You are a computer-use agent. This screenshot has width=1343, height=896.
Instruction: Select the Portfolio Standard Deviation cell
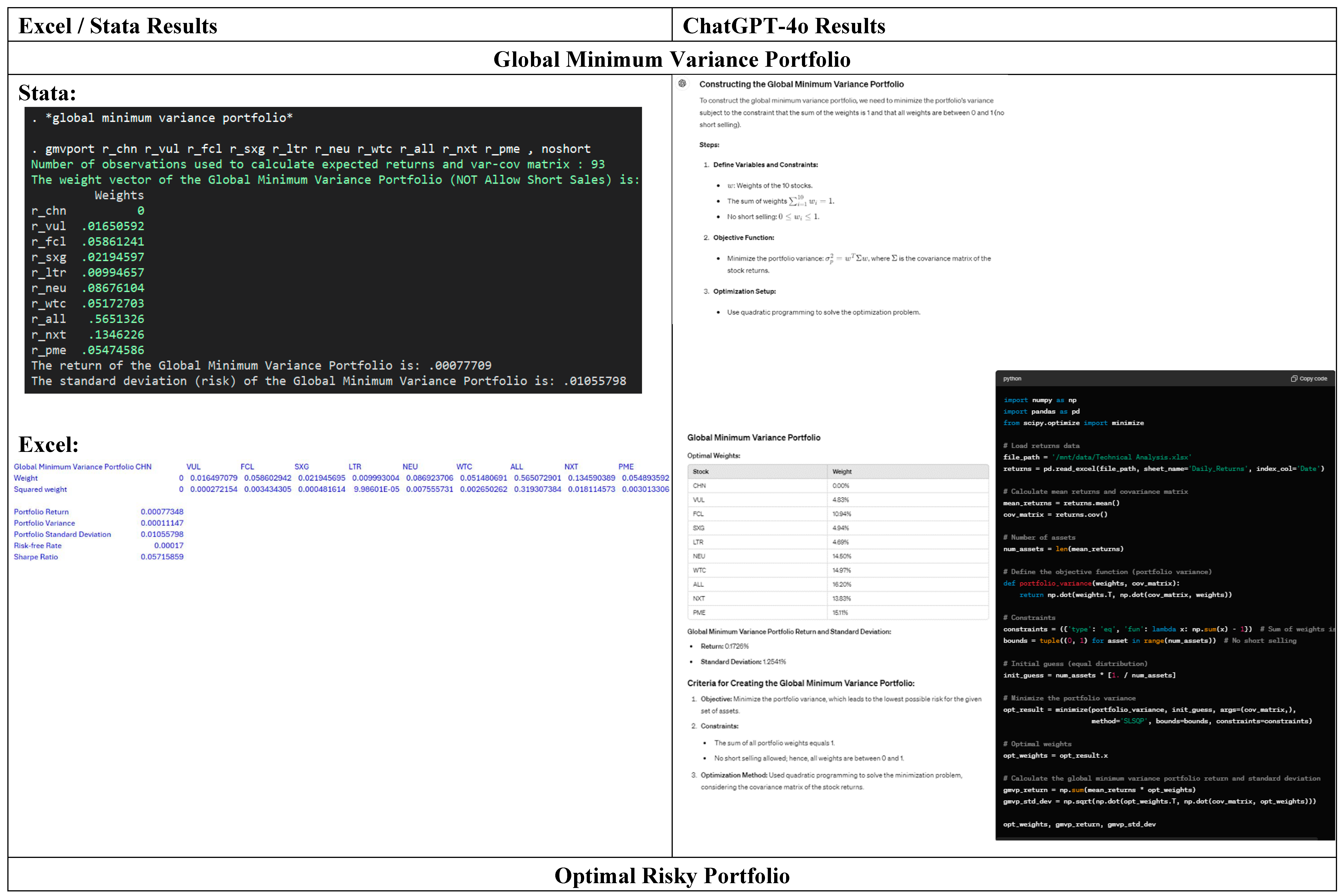point(162,534)
